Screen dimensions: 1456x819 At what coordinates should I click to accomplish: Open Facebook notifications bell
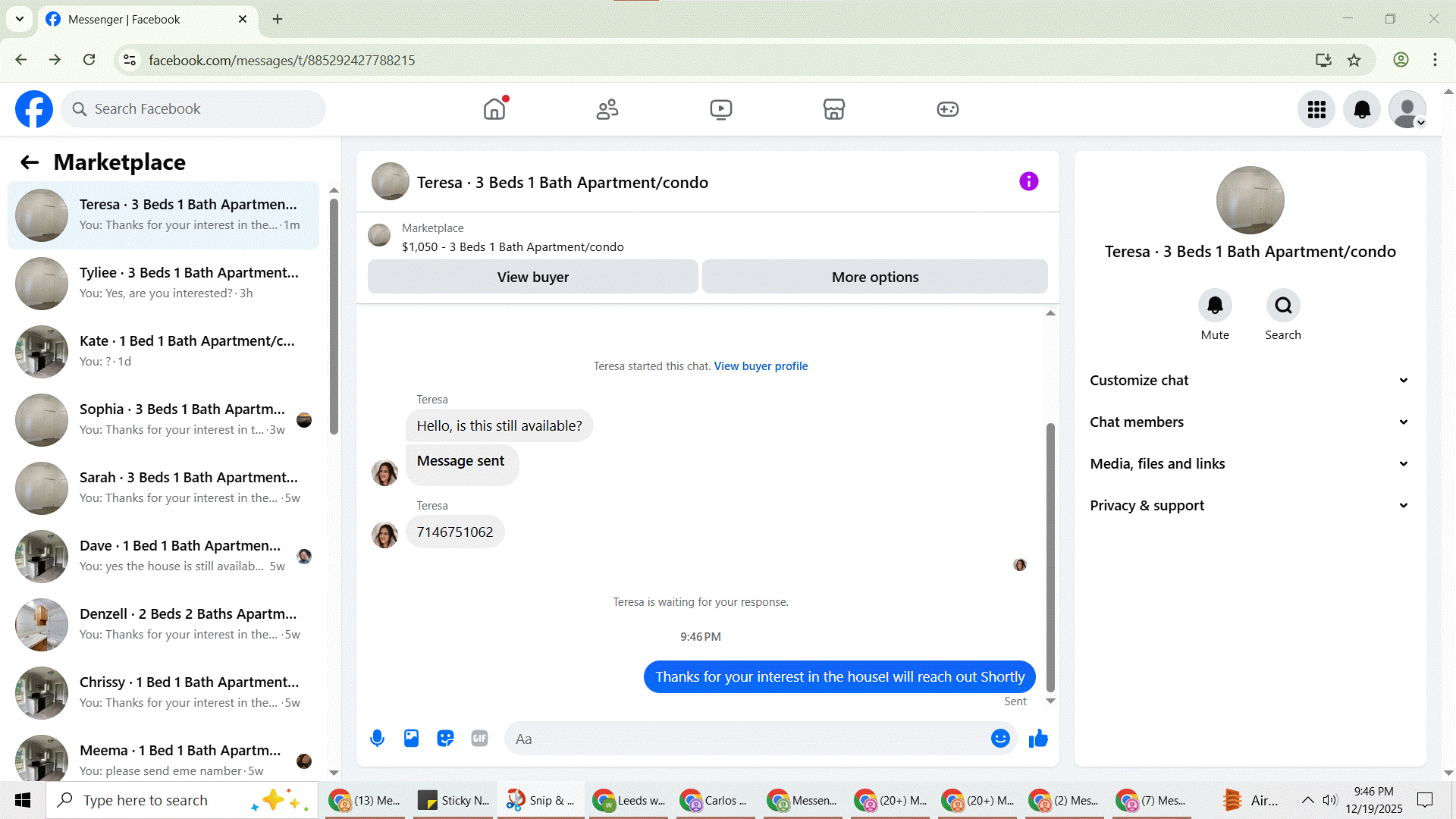click(1362, 109)
